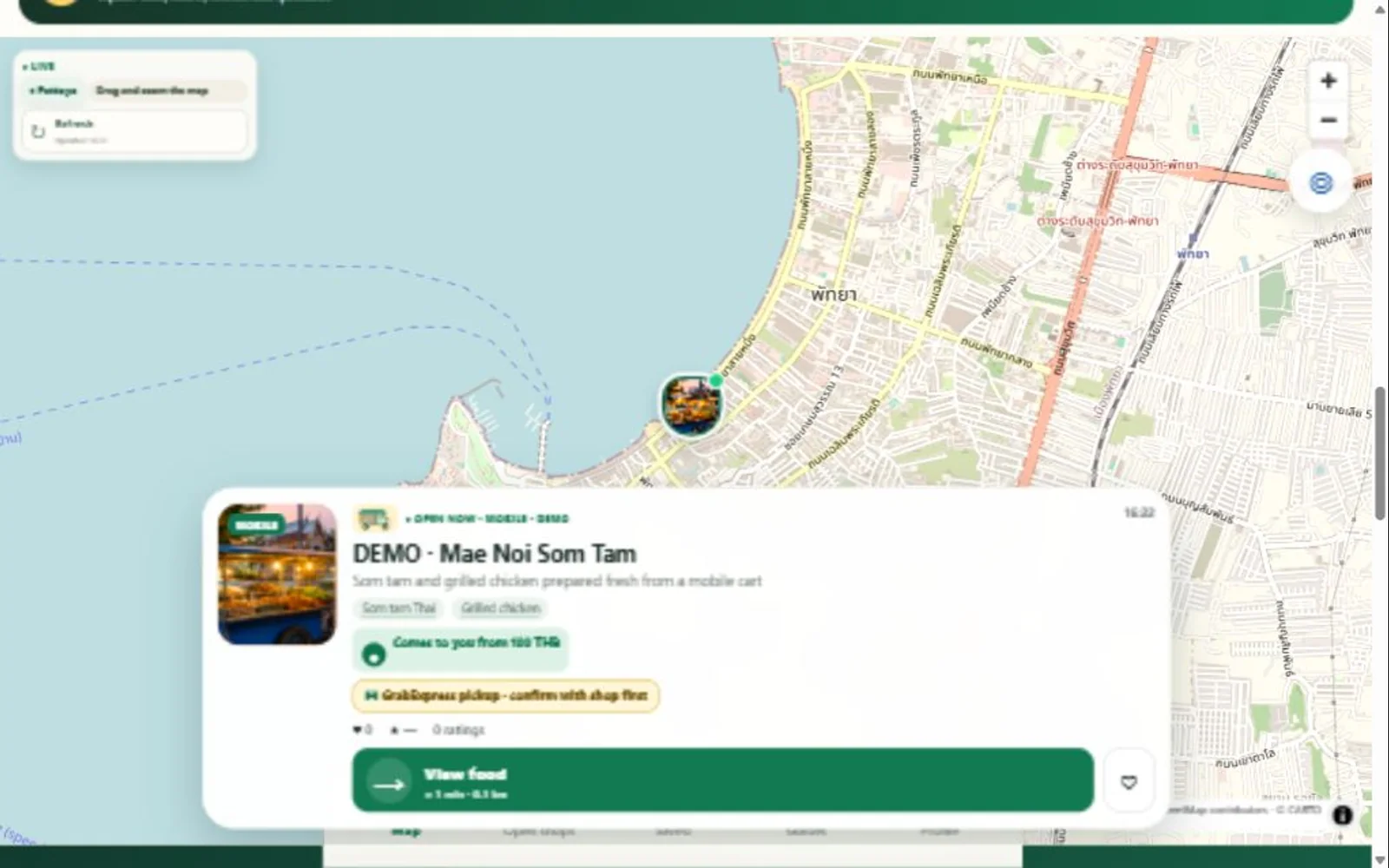Center map on my location
The image size is (1389, 868).
(1320, 183)
